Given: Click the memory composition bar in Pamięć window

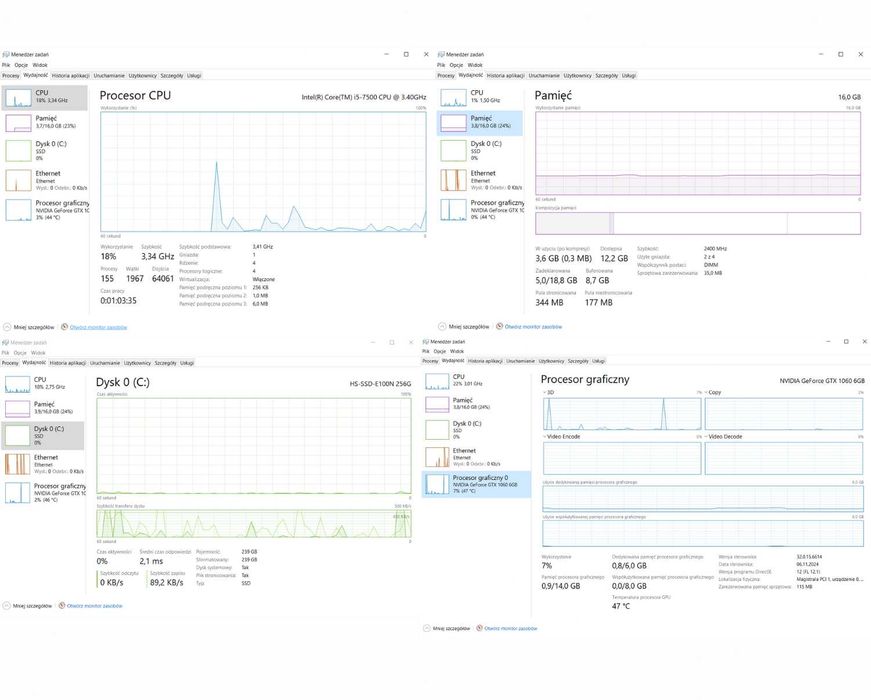Looking at the screenshot, I should point(698,223).
